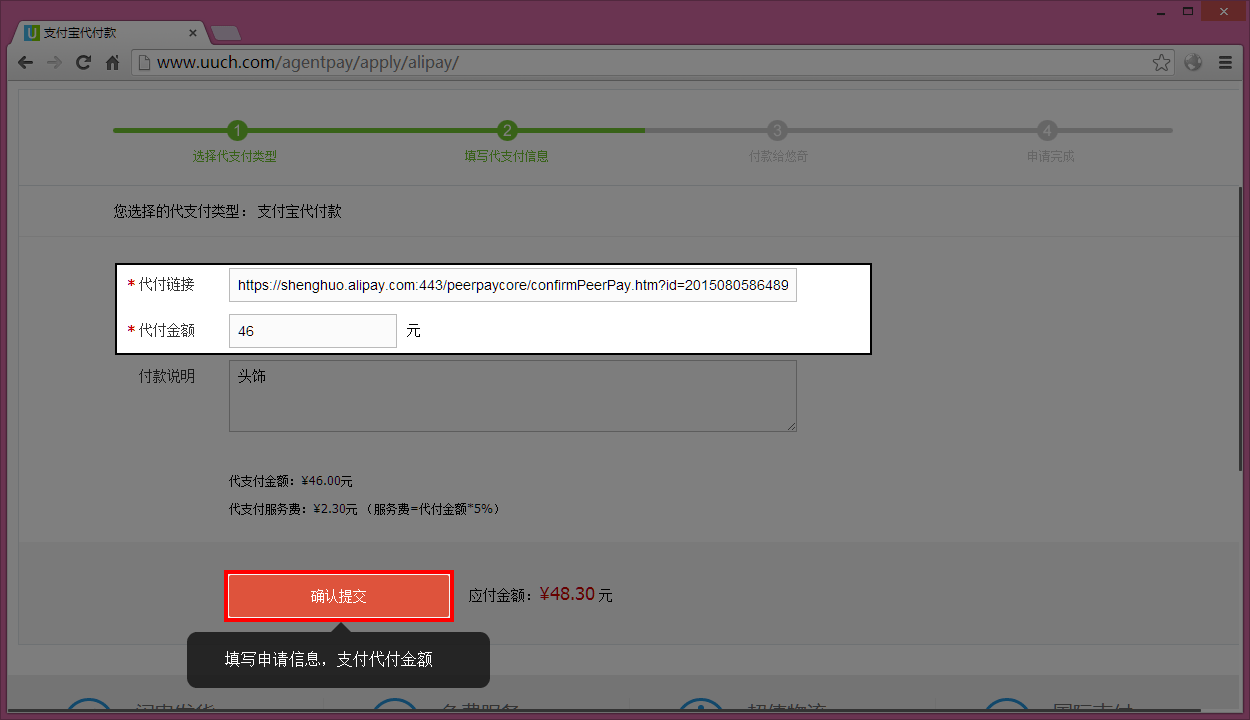Click step 2 circle 填写代支付信息
This screenshot has width=1250, height=720.
[507, 130]
